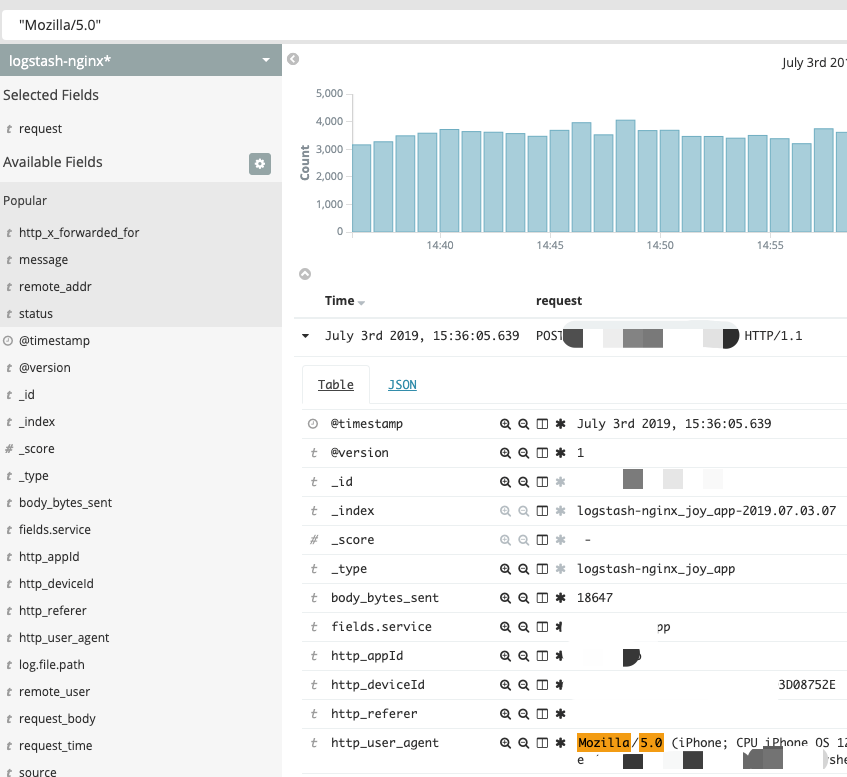
Task: Filter out the fields.service value
Action: (x=523, y=627)
